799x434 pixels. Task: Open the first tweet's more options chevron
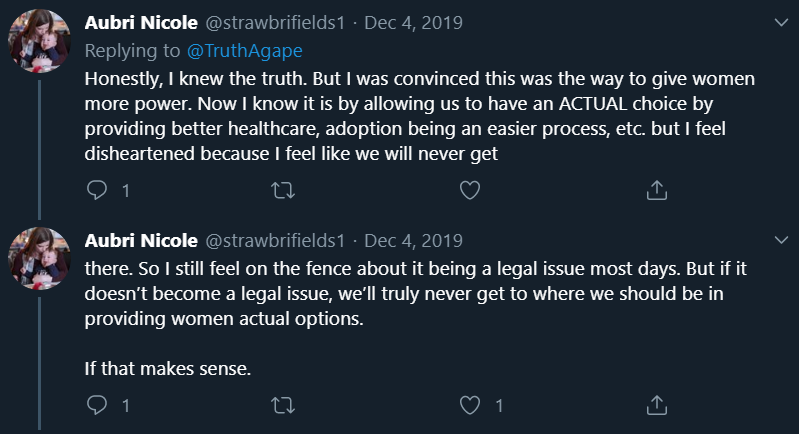(x=779, y=23)
